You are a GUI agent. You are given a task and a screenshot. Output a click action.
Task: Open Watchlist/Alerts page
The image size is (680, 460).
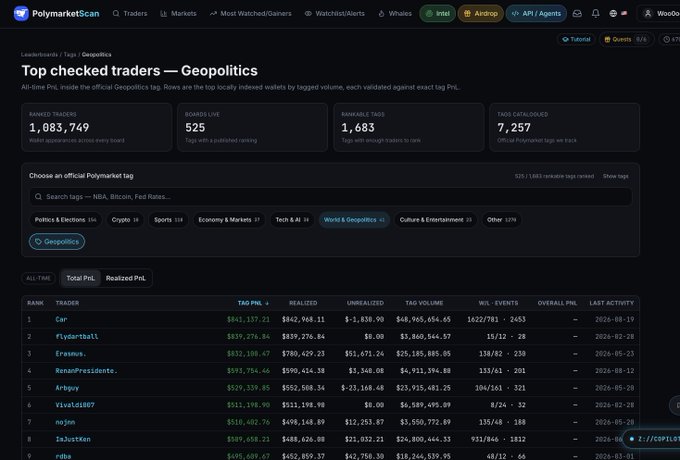coord(334,13)
